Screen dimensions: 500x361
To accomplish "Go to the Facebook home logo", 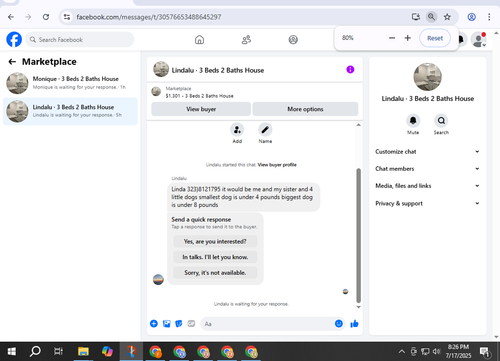I will point(14,39).
